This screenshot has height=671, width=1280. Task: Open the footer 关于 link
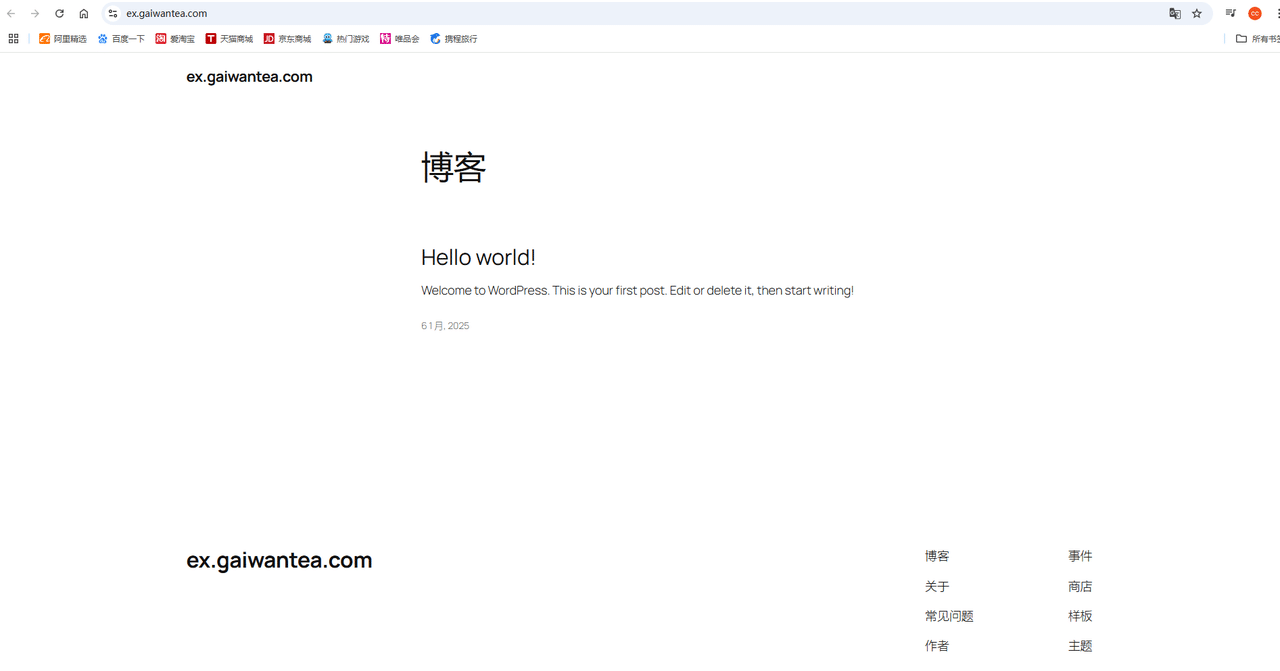click(937, 586)
